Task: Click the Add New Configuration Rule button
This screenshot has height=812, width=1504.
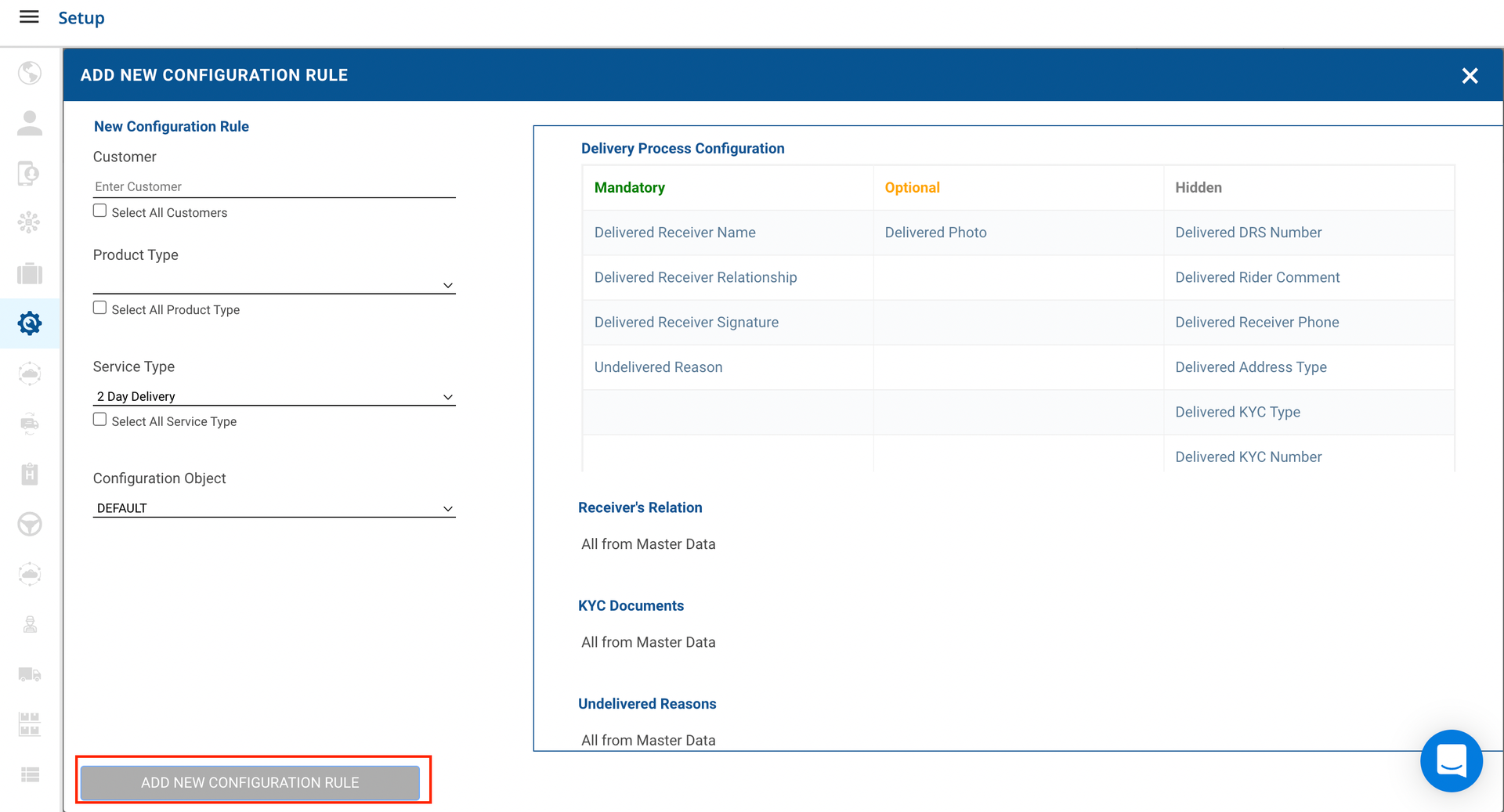Action: click(250, 782)
